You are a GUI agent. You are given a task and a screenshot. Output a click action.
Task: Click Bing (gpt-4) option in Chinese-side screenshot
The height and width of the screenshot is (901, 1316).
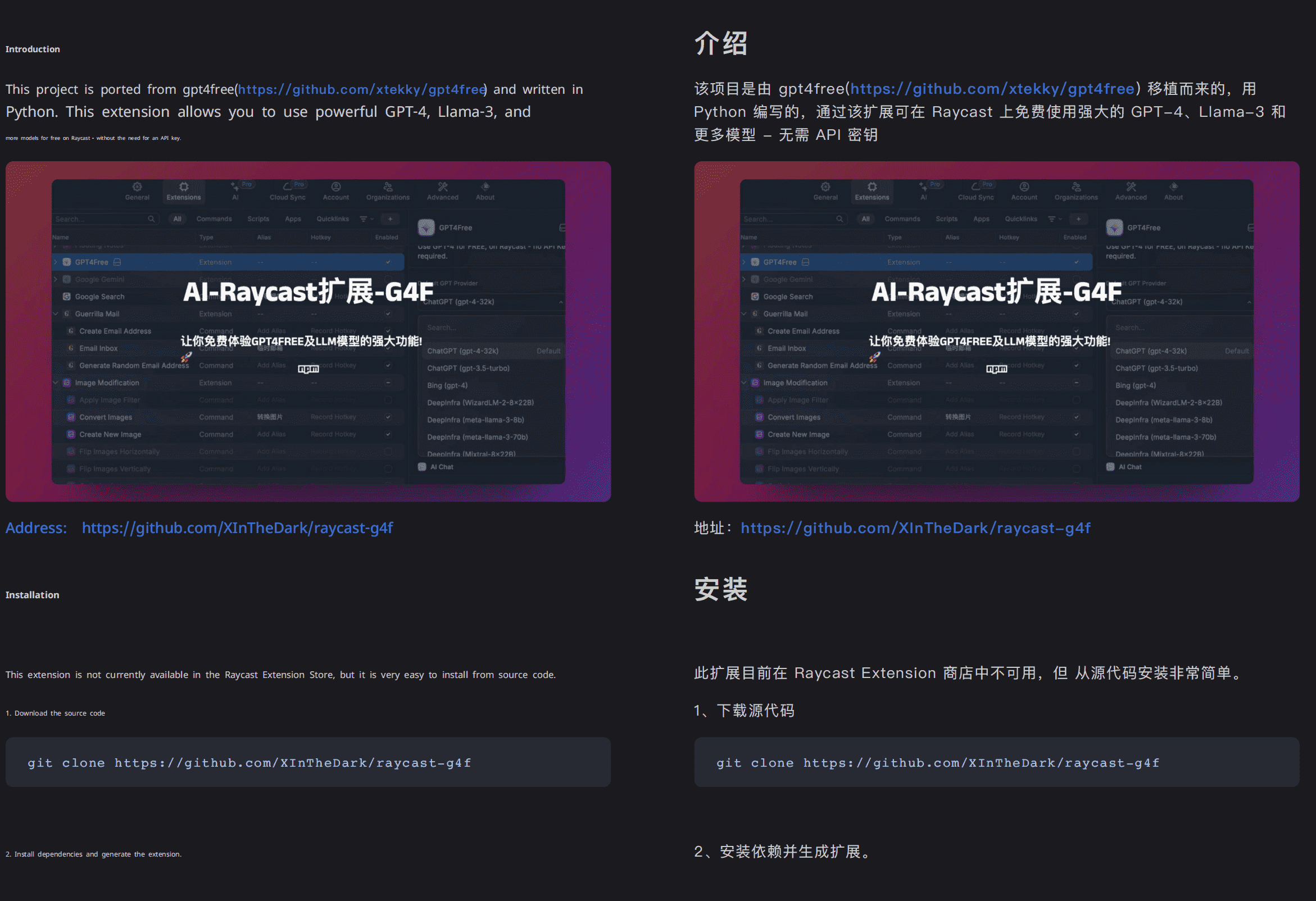coord(1136,385)
